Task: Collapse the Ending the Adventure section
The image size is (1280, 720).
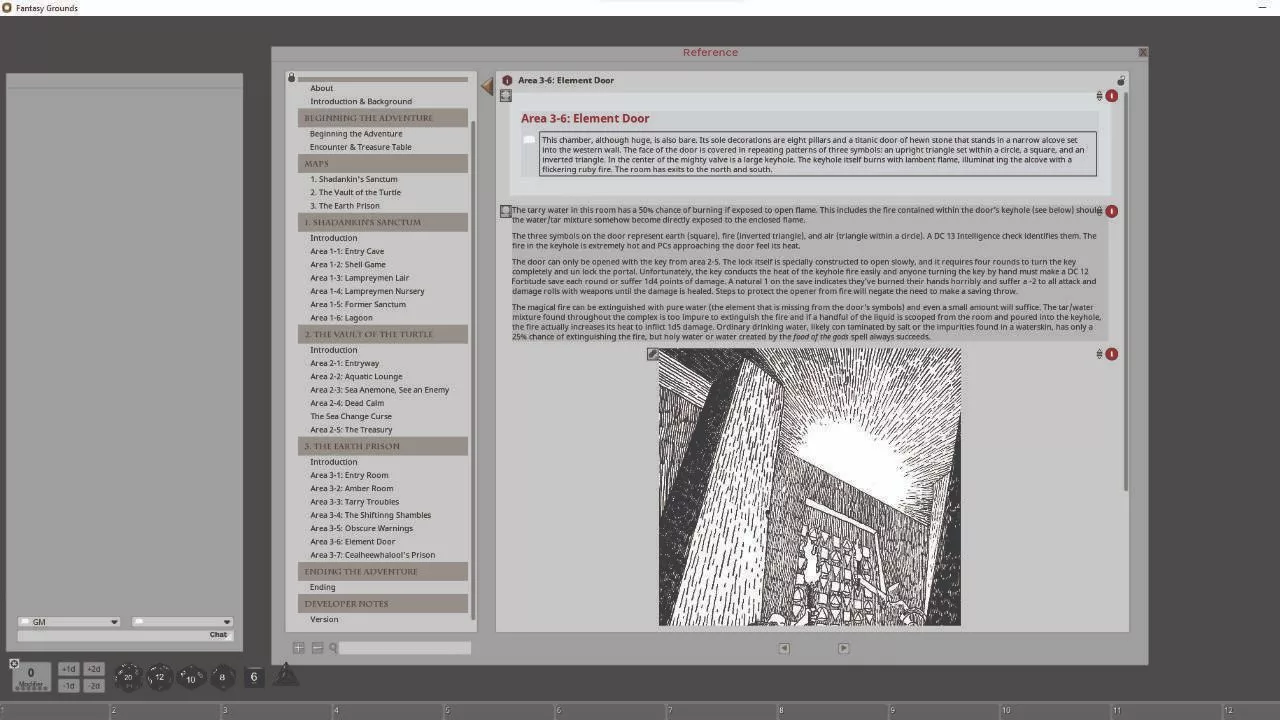Action: (383, 571)
